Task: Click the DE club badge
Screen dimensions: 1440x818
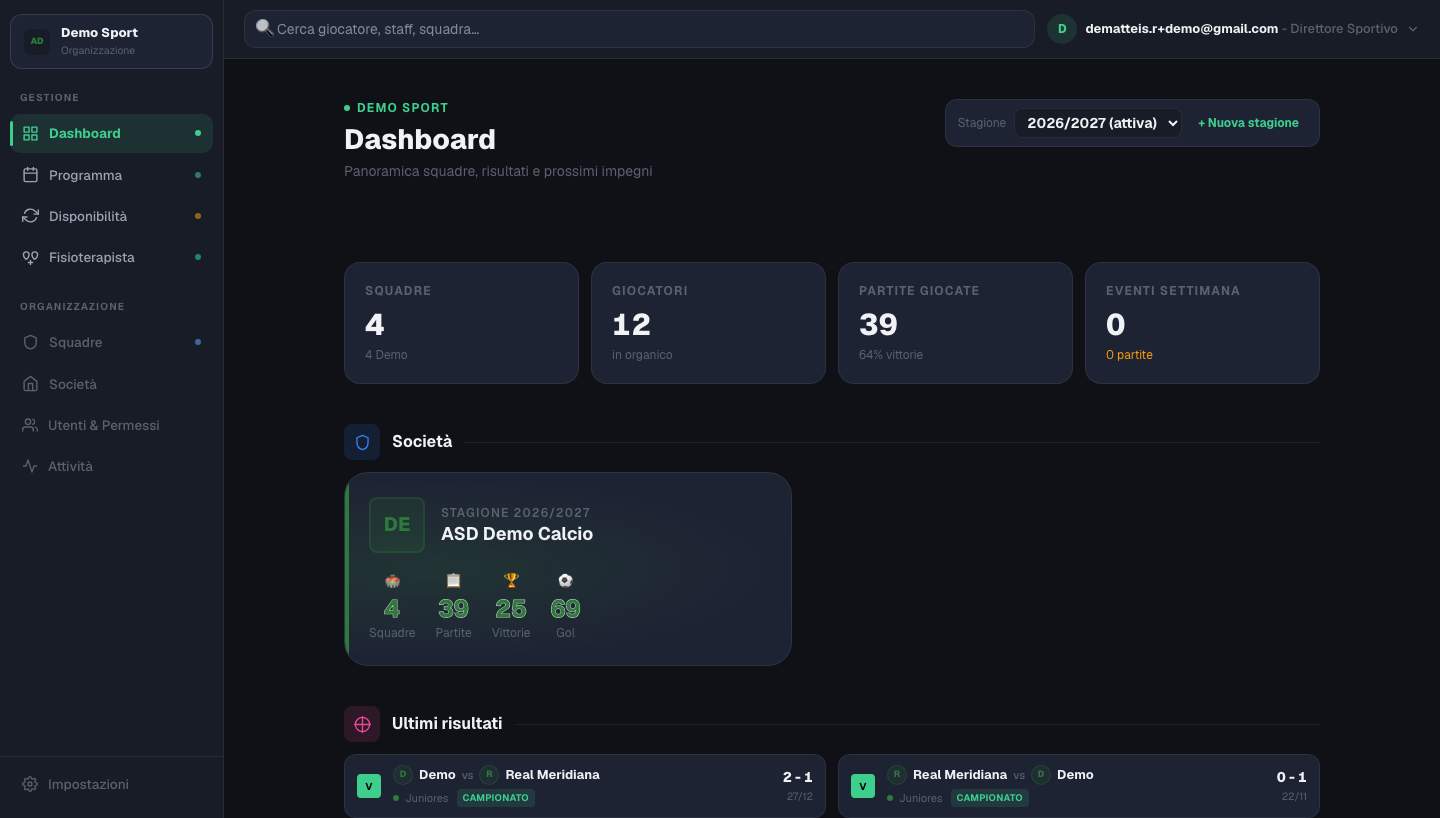Action: tap(397, 525)
